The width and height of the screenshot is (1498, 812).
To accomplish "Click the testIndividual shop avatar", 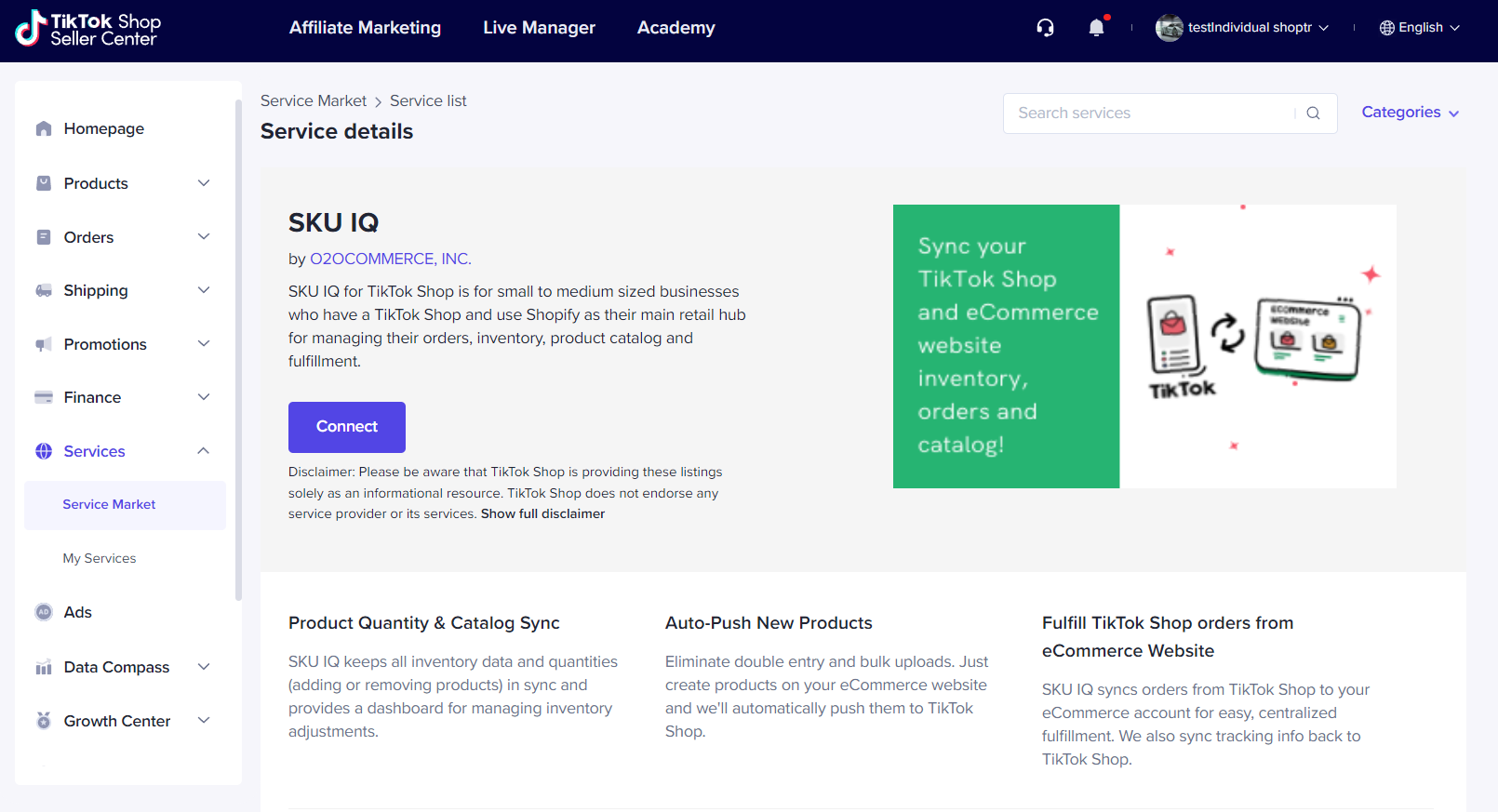I will (x=1169, y=28).
